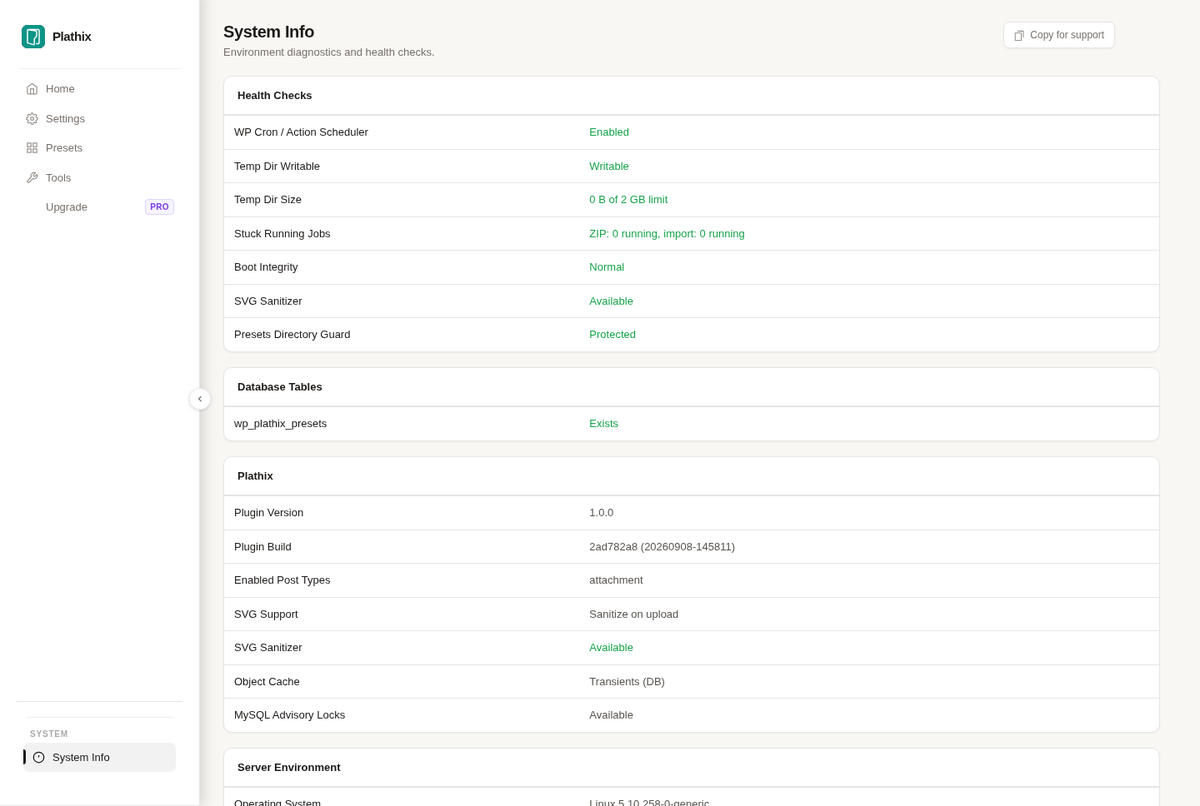Click the Protected status value
The height and width of the screenshot is (806, 1200).
612,335
